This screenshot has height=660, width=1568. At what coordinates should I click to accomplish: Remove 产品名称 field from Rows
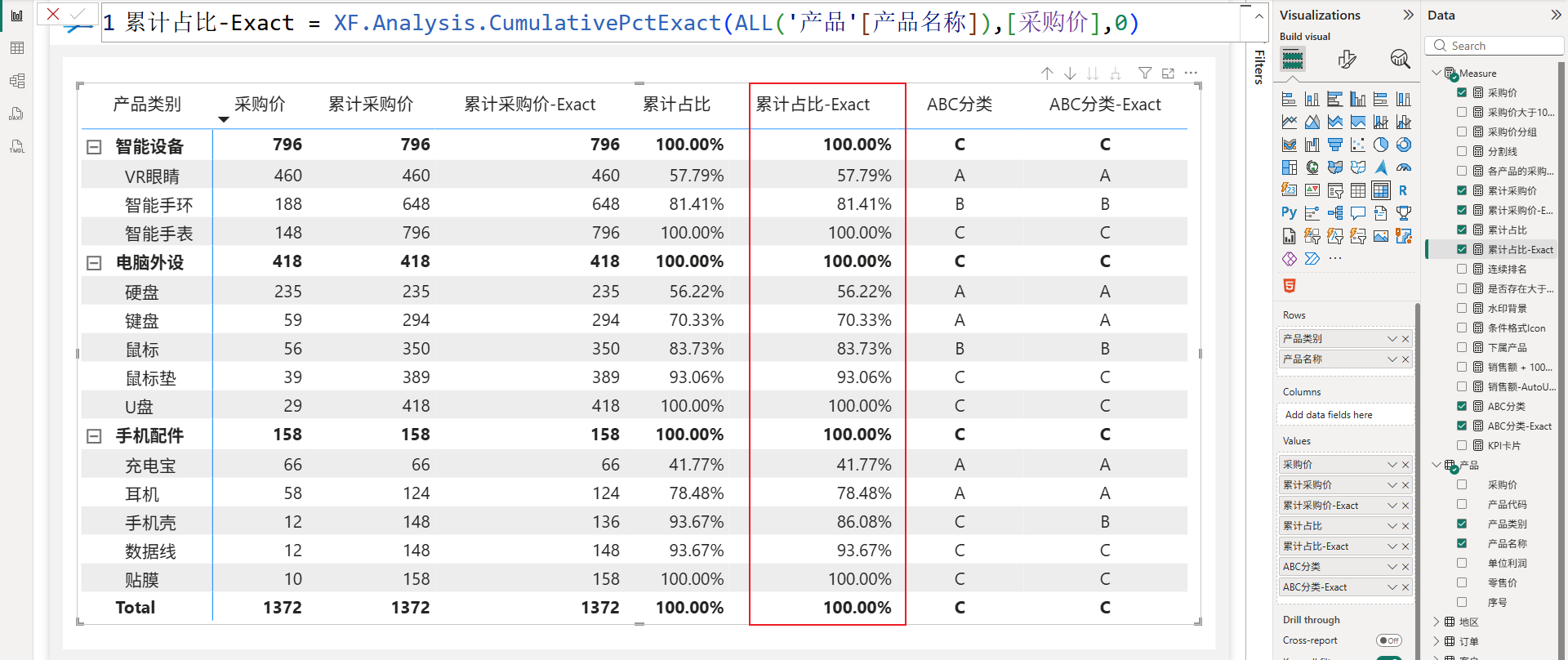pyautogui.click(x=1405, y=359)
